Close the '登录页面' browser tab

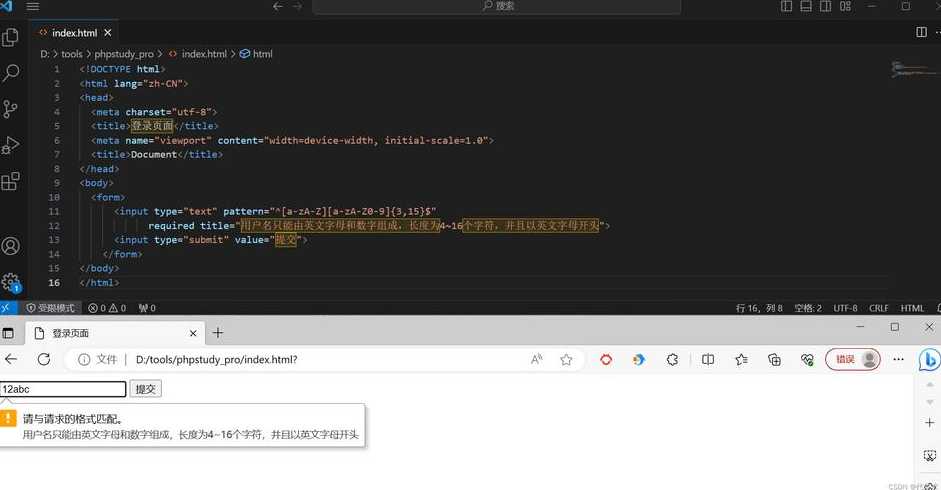pos(193,333)
